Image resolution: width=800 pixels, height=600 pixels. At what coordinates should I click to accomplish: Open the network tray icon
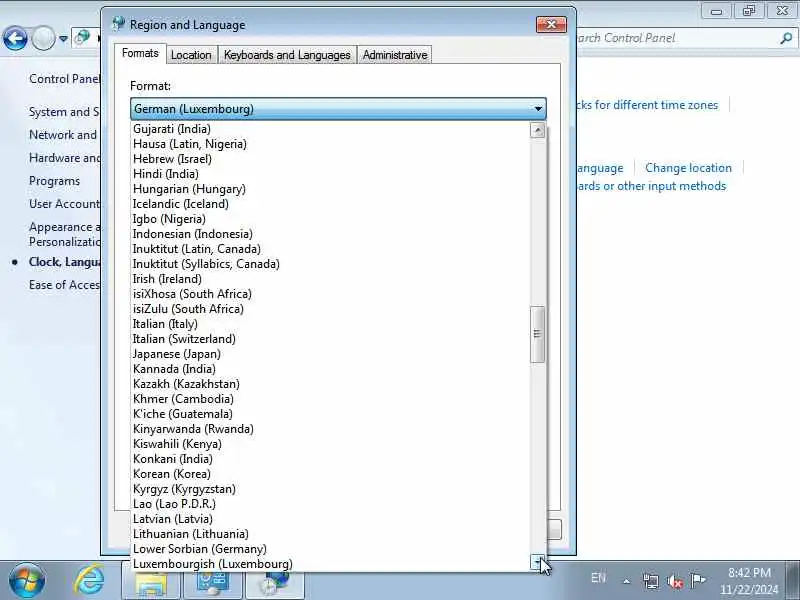tap(651, 581)
